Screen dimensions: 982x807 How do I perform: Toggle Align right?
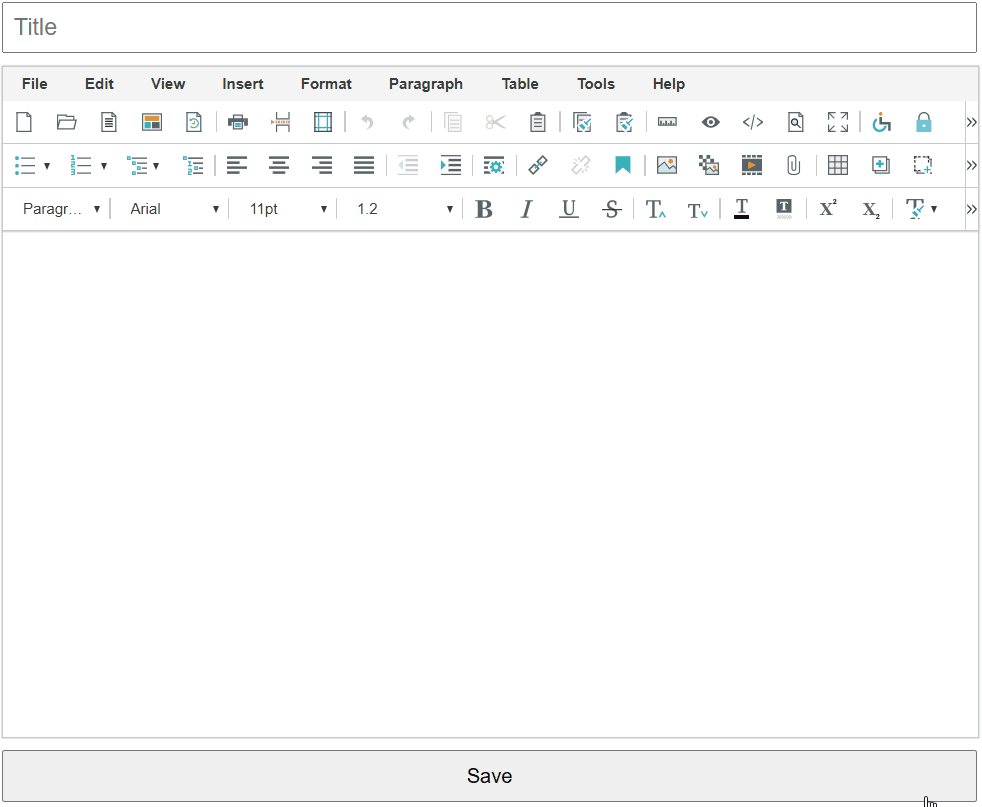322,165
